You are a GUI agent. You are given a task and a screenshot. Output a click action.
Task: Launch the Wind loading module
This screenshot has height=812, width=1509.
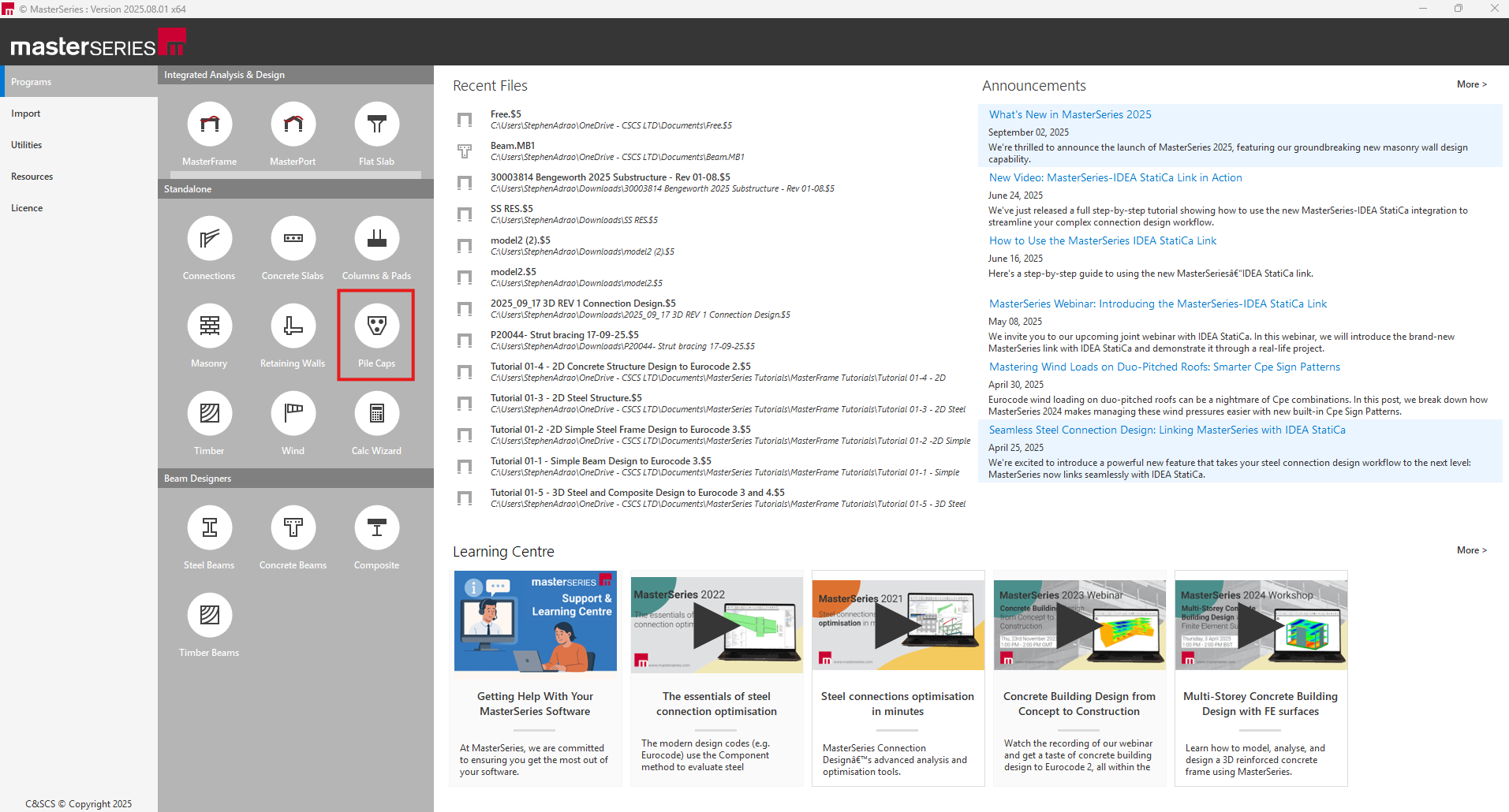tap(293, 414)
